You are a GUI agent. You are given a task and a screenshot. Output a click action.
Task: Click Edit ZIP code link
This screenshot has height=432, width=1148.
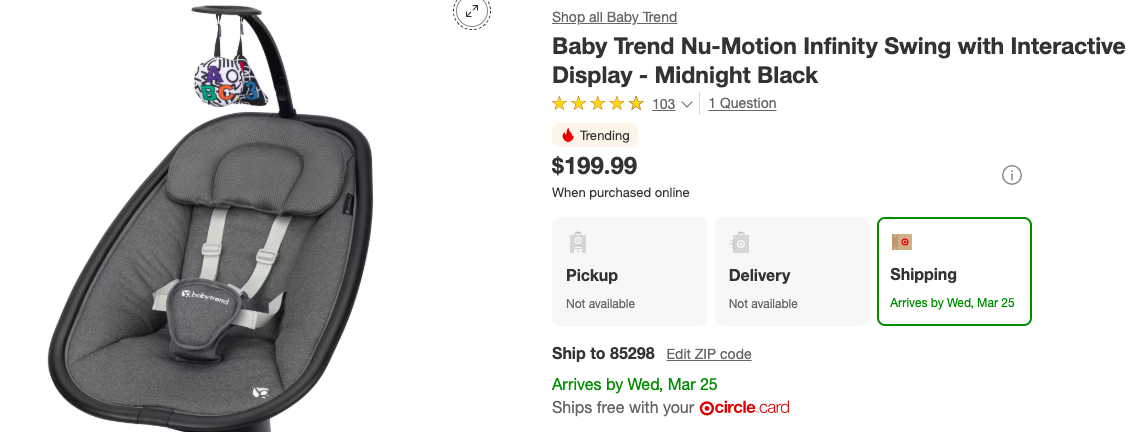[709, 354]
